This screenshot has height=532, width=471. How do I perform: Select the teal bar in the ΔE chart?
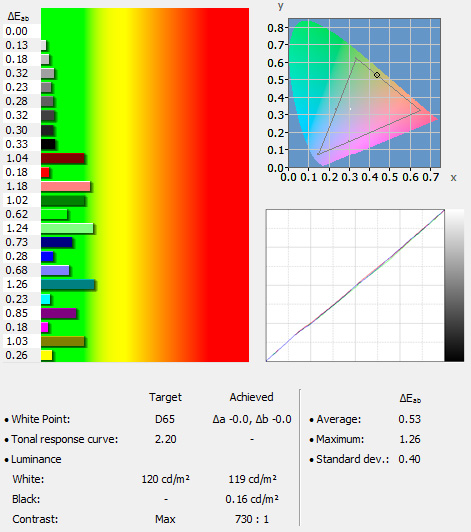click(x=68, y=284)
